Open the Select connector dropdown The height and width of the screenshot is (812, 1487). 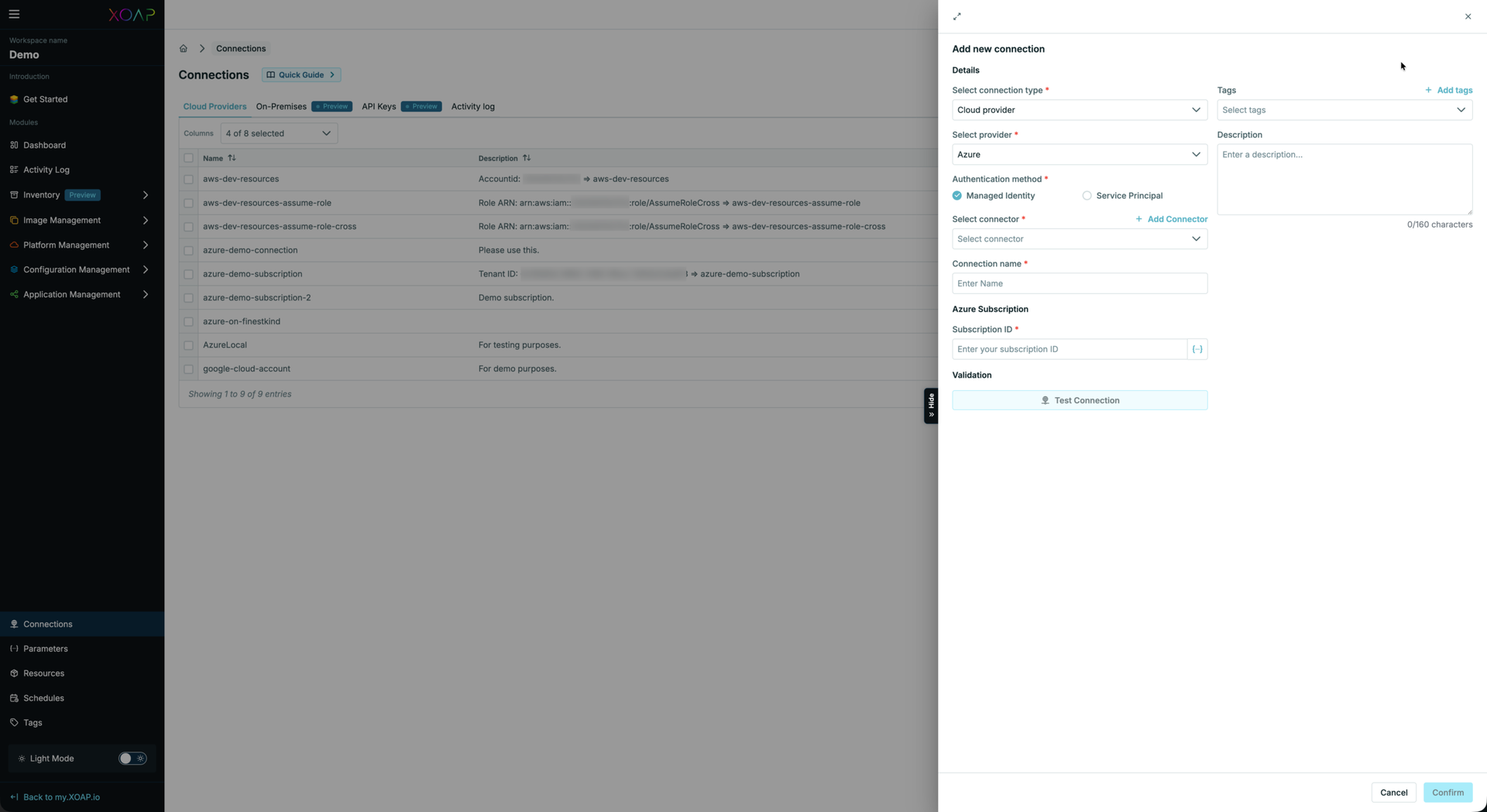point(1079,239)
